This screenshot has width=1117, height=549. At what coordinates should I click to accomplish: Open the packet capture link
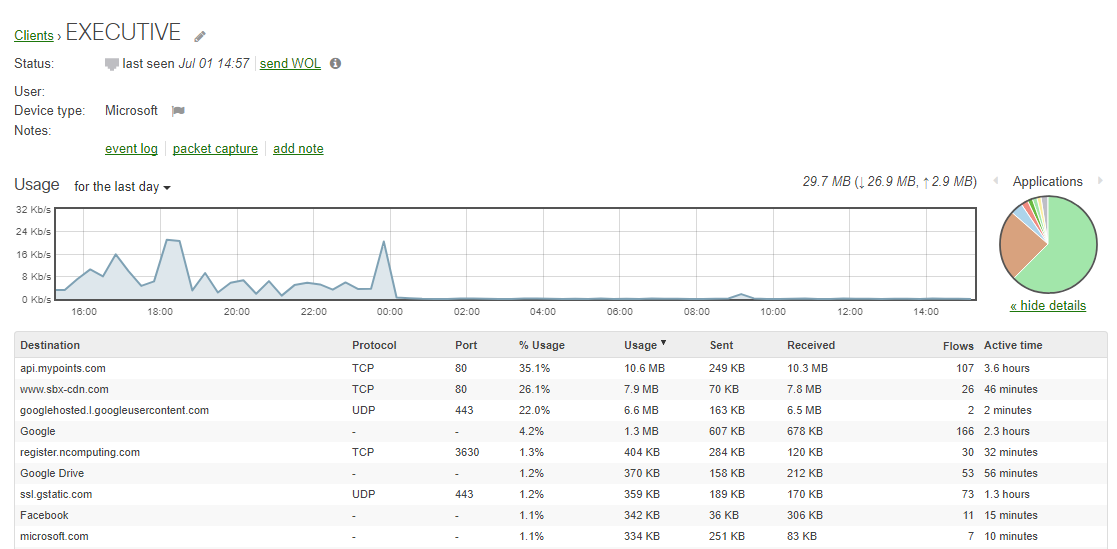215,149
